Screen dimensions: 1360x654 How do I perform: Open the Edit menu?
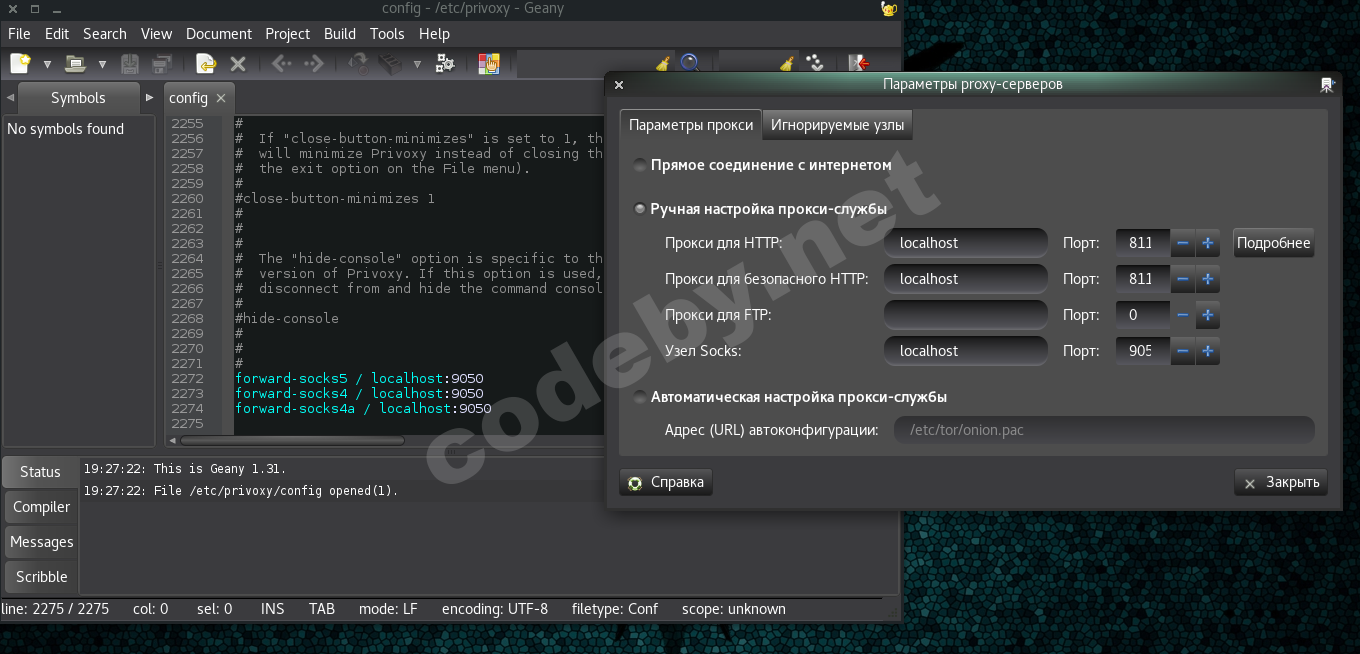(57, 33)
